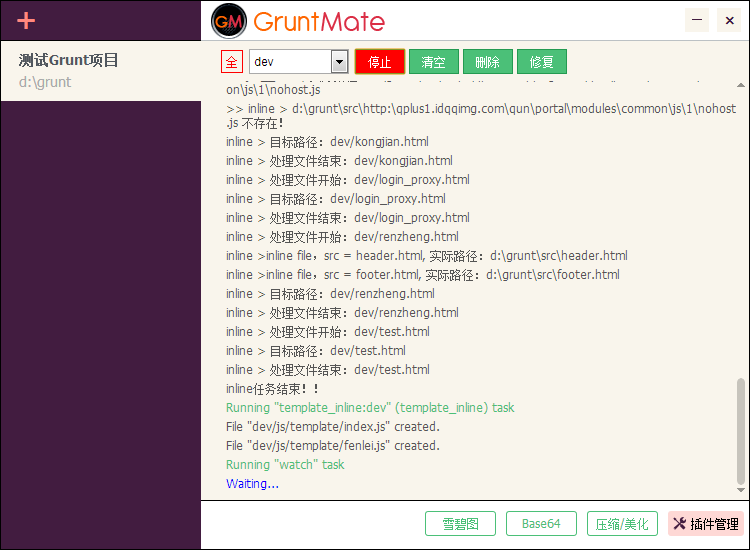The width and height of the screenshot is (750, 550).
Task: Open the 雪碧图 sprite tool
Action: (x=461, y=524)
